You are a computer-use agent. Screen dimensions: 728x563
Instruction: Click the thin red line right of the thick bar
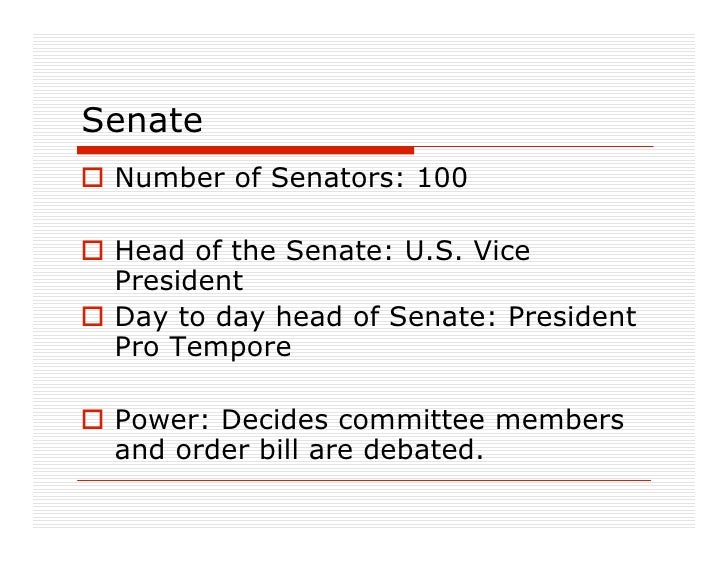[x=533, y=148]
